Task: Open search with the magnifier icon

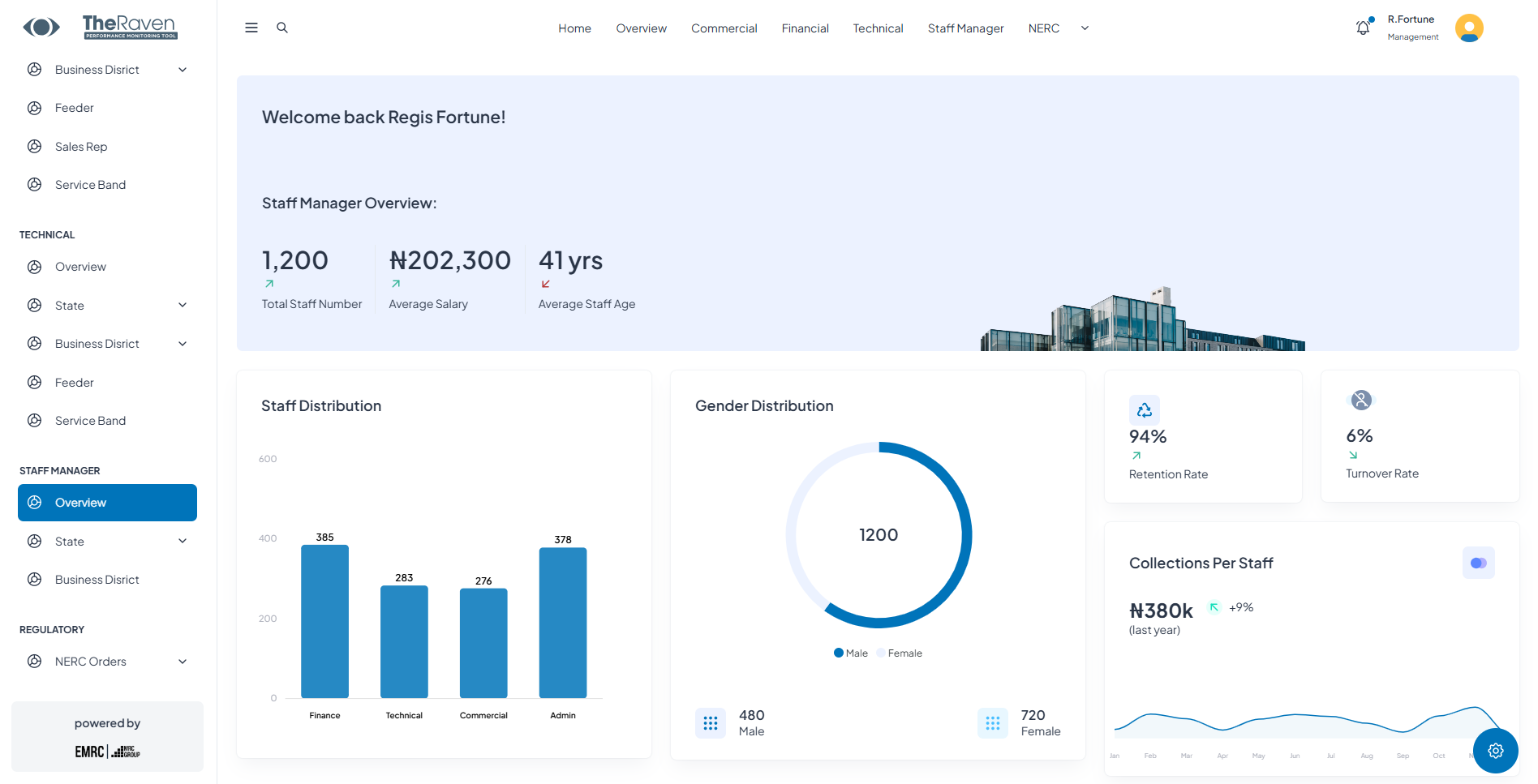Action: pyautogui.click(x=282, y=28)
